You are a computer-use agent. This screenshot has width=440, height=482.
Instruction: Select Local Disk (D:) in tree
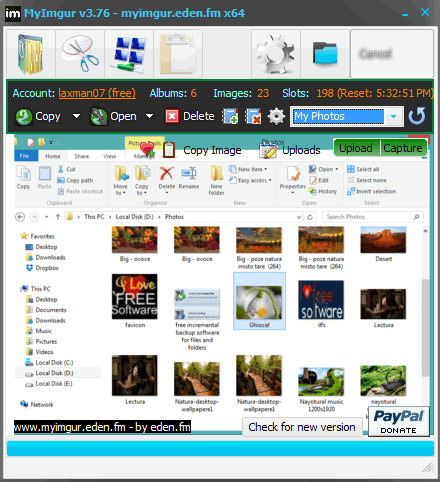pos(50,373)
